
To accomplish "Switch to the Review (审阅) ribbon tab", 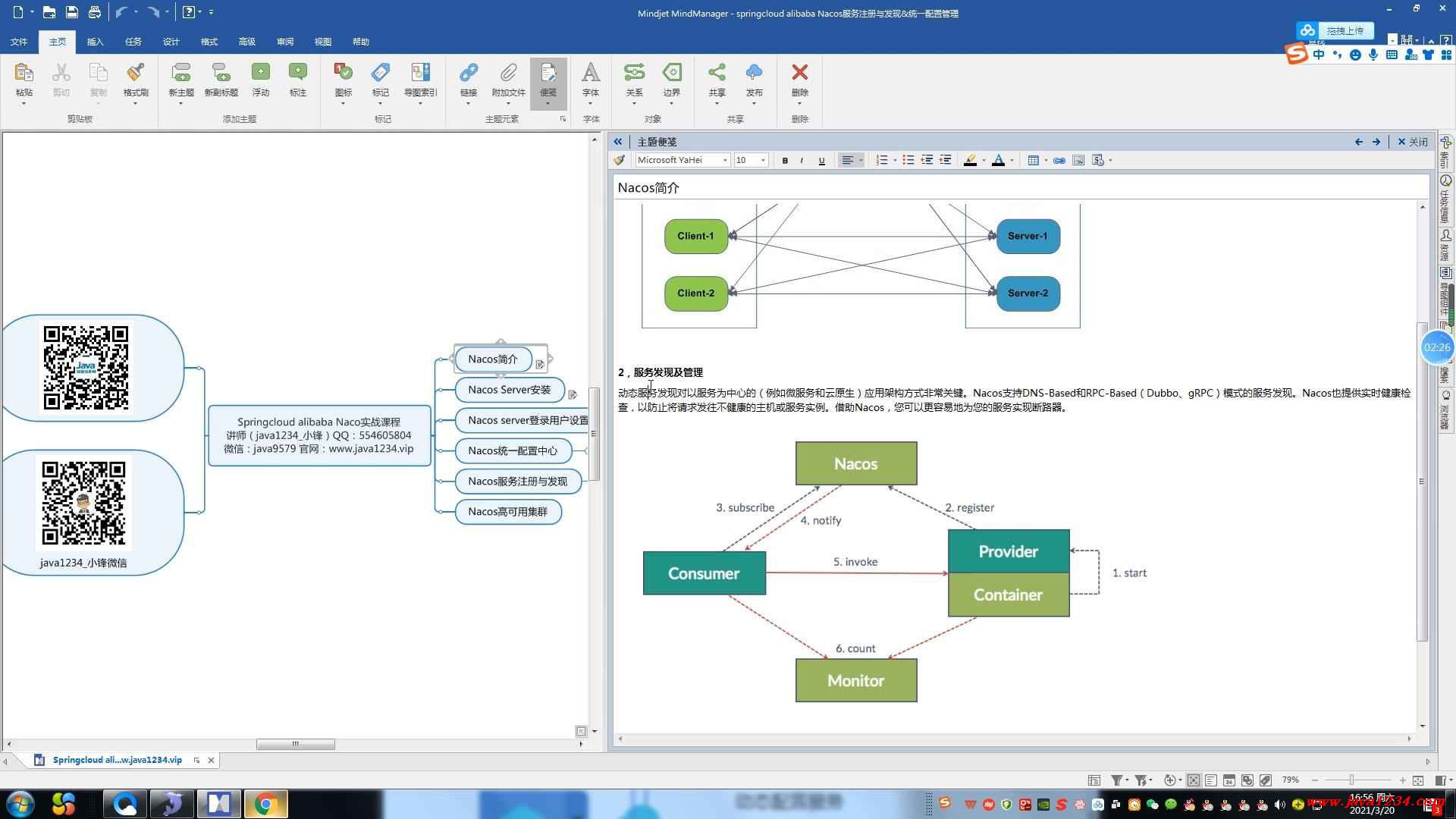I will point(285,42).
